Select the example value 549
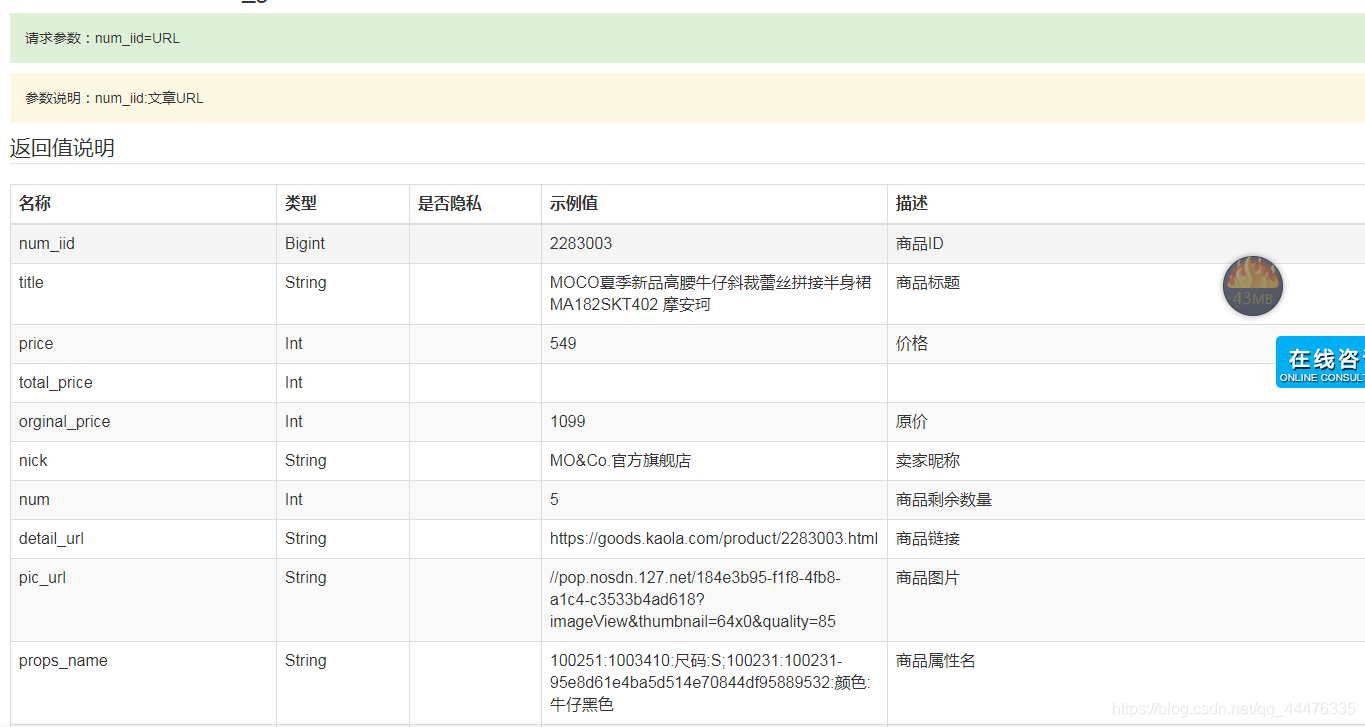This screenshot has width=1365, height=727. point(563,343)
